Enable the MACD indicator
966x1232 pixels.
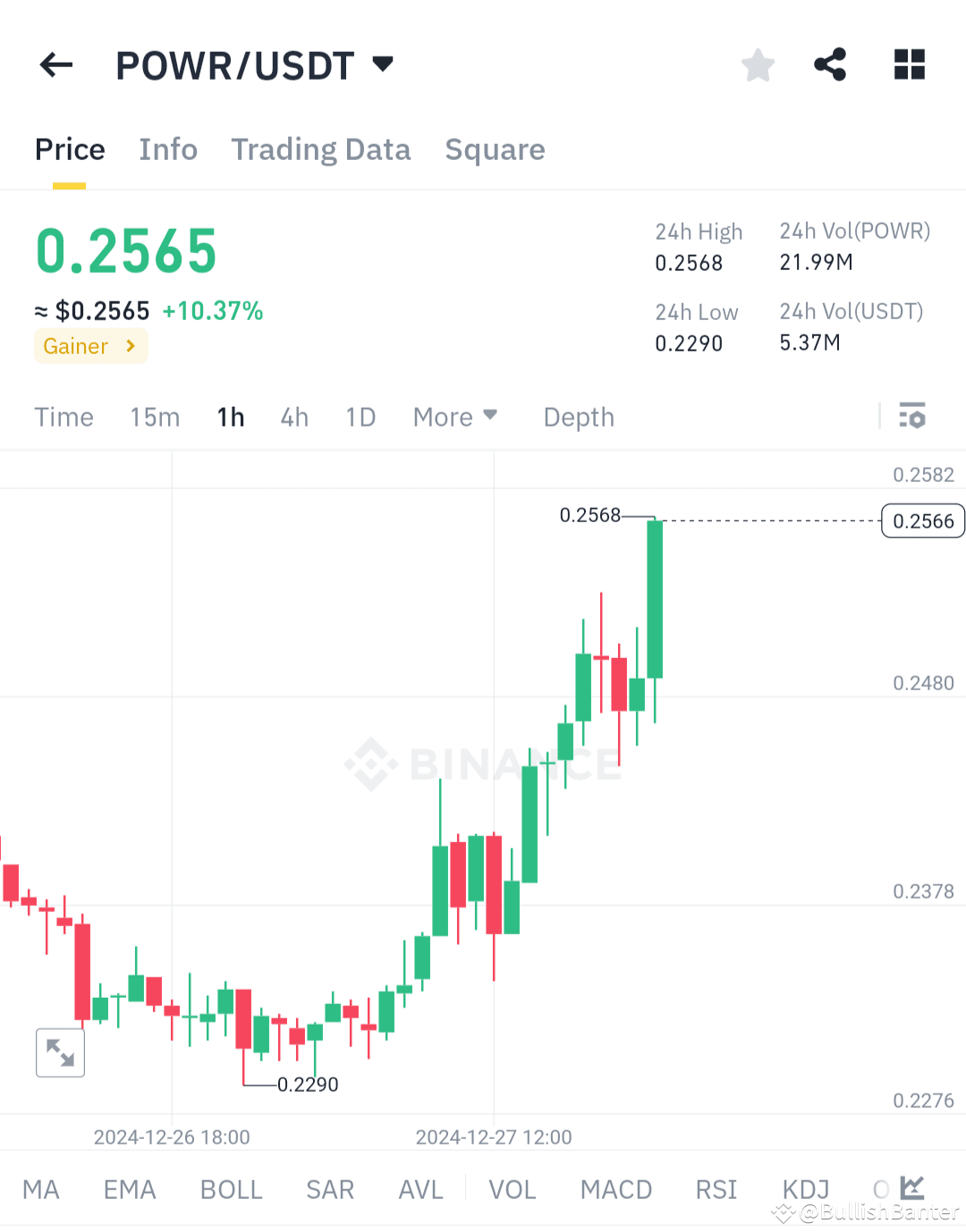pyautogui.click(x=616, y=1189)
